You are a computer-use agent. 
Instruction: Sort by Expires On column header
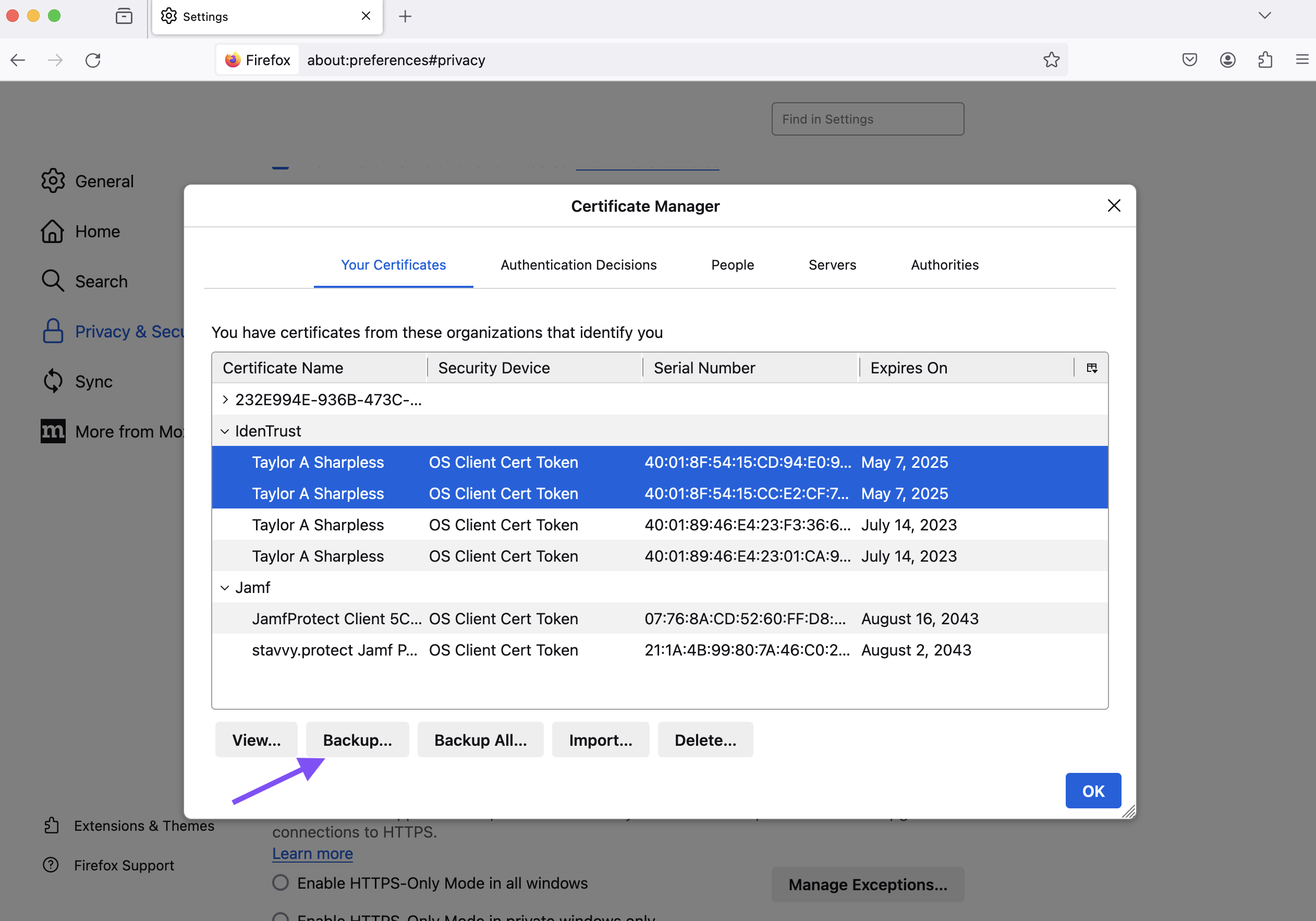[967, 368]
